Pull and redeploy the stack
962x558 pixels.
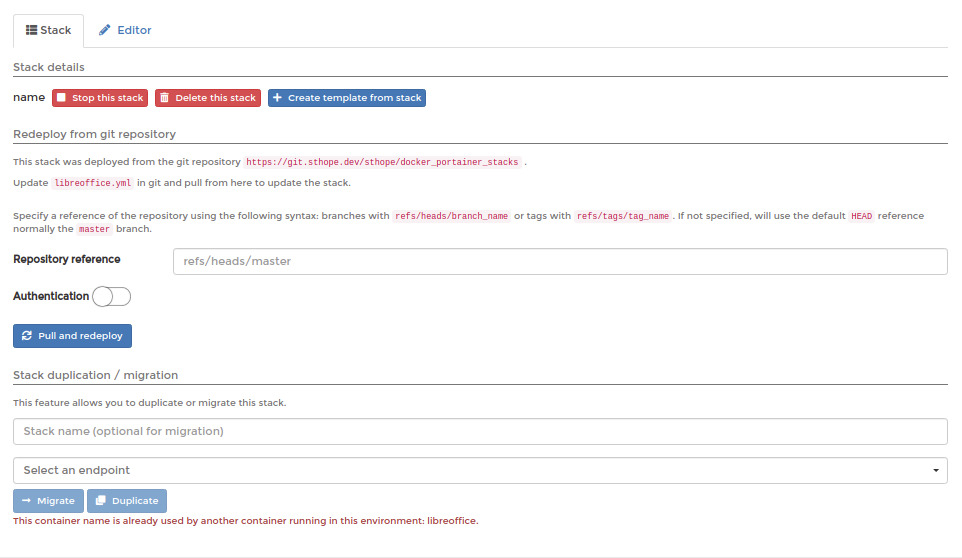[72, 335]
